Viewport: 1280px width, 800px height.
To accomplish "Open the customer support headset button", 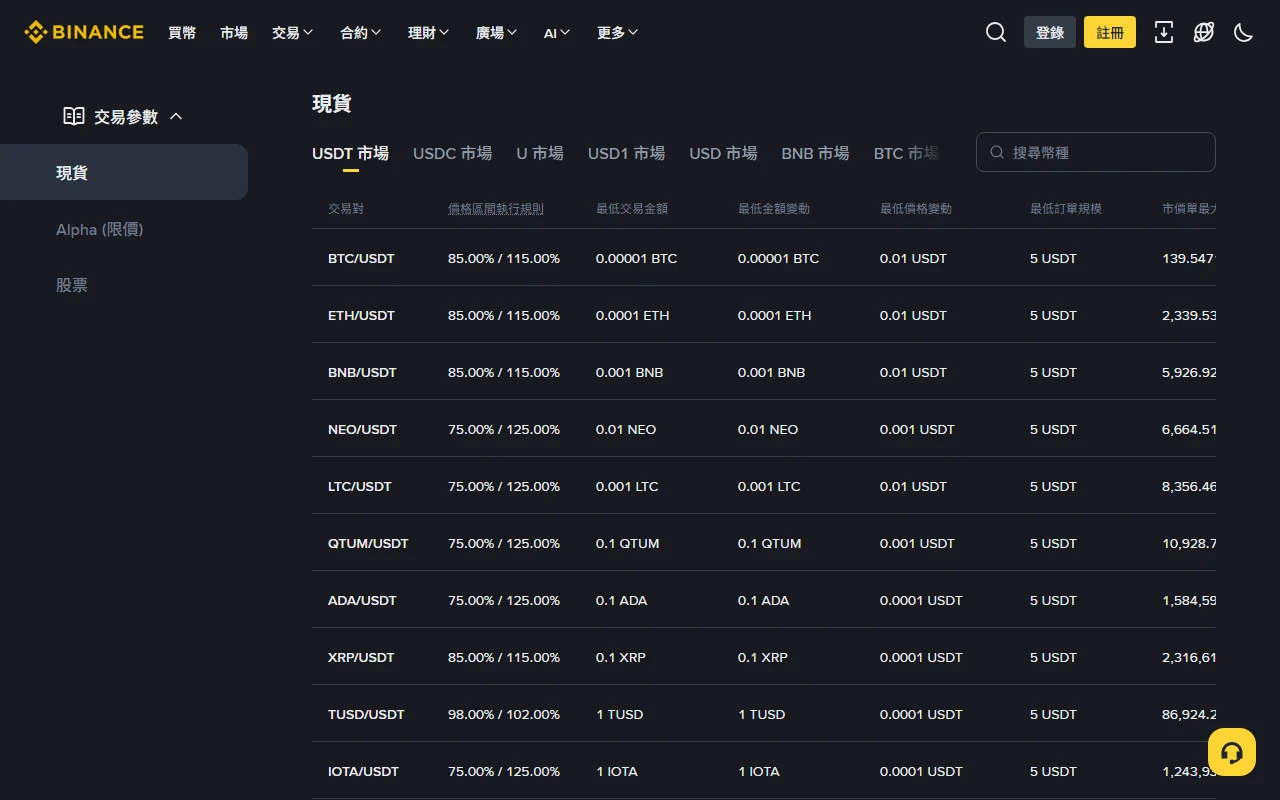I will point(1232,752).
